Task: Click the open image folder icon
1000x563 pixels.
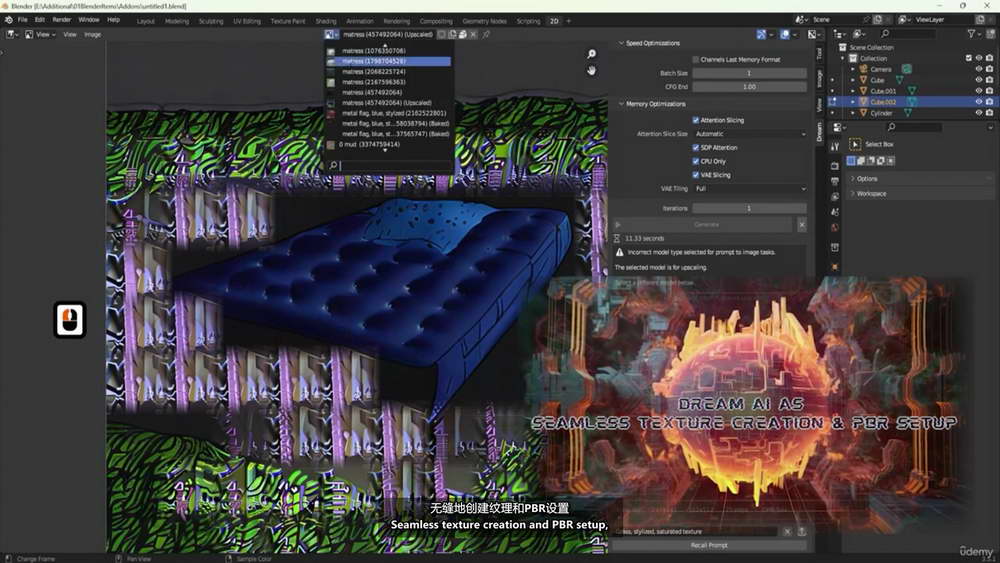Action: (463, 34)
